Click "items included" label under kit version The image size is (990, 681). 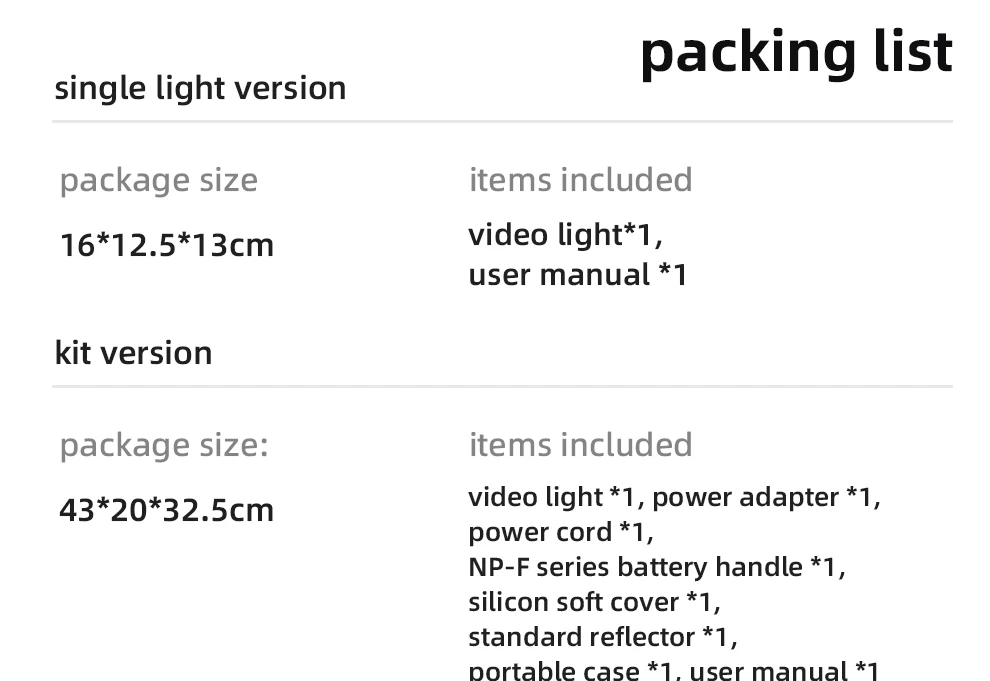point(580,445)
